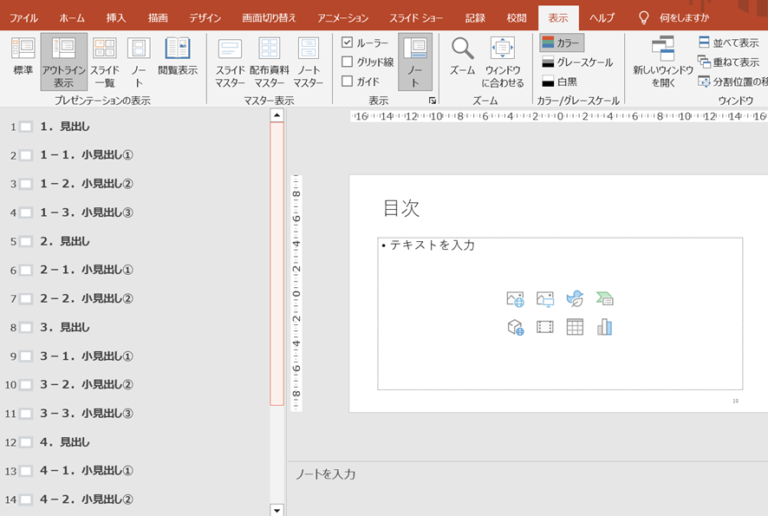Insert picture from file icon in placeholder
The image size is (768, 516).
(x=545, y=299)
